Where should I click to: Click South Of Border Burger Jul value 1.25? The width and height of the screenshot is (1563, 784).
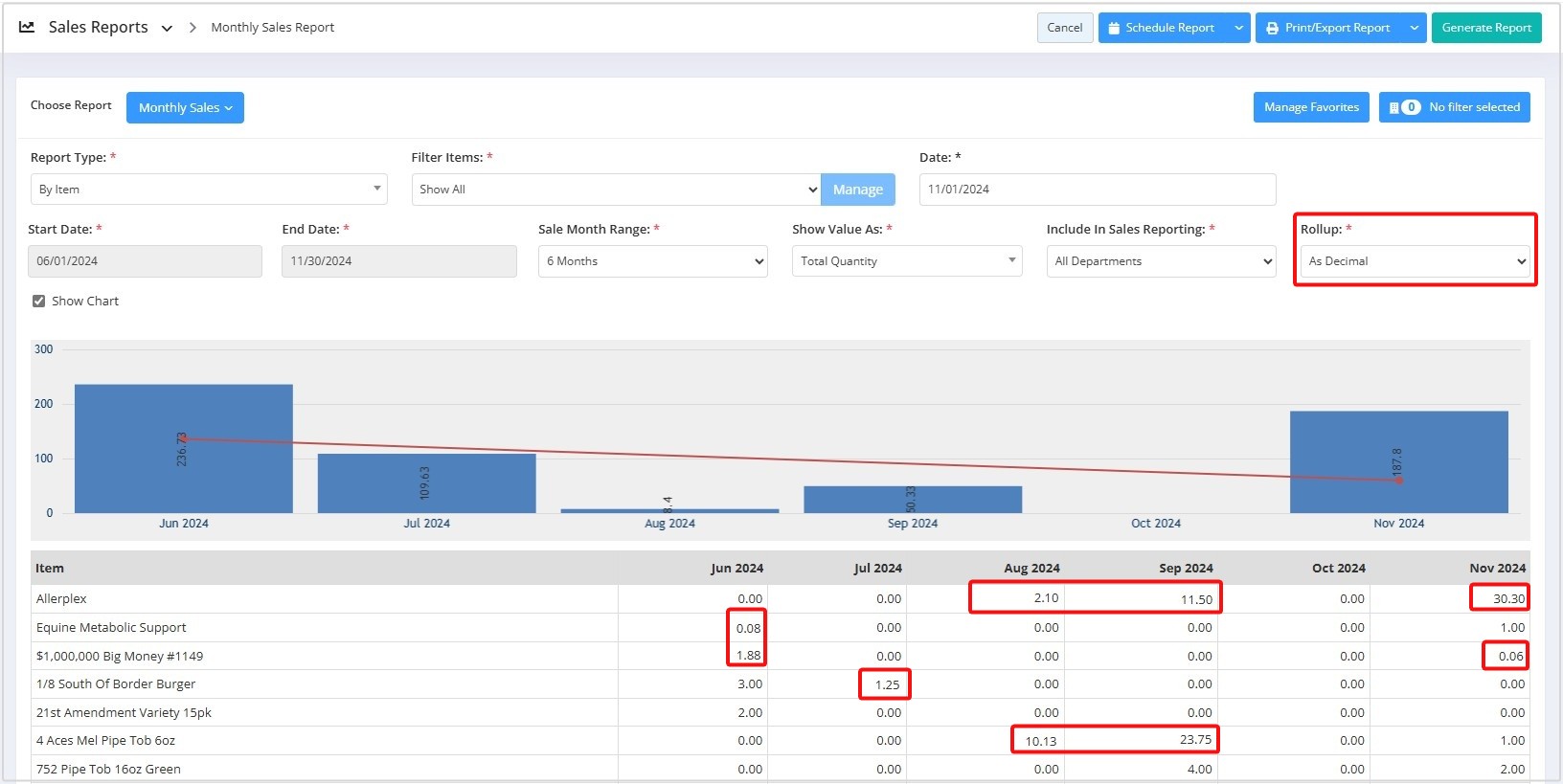[888, 685]
